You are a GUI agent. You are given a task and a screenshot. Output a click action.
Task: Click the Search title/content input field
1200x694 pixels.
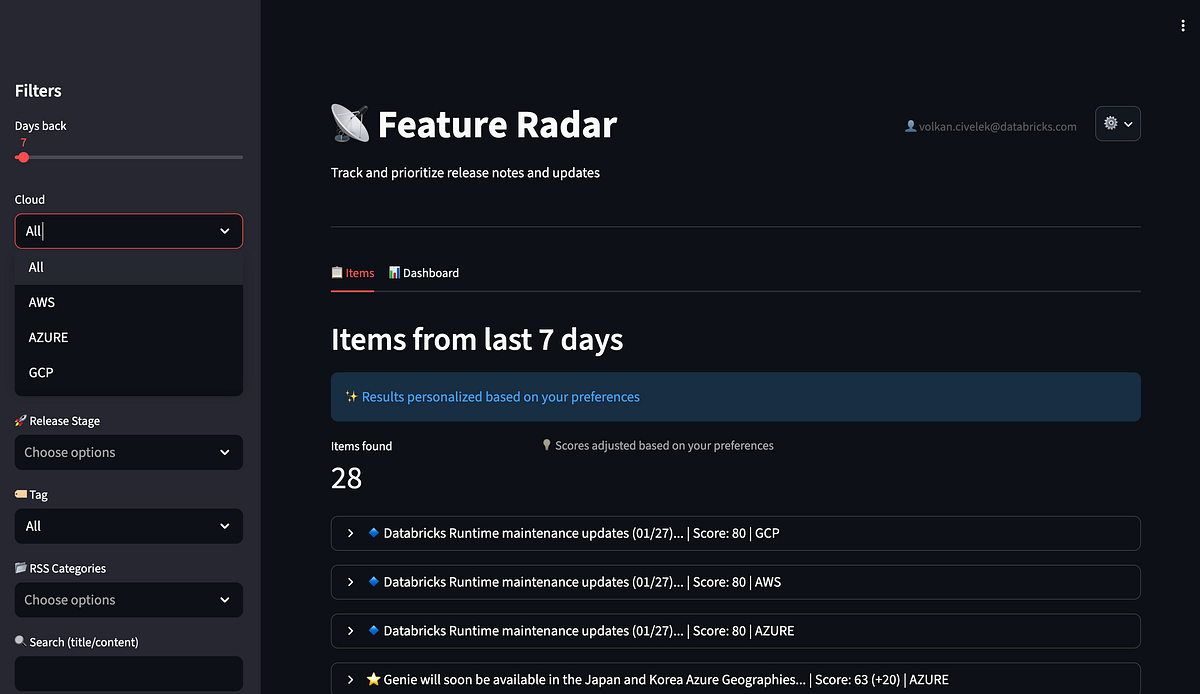tap(129, 673)
